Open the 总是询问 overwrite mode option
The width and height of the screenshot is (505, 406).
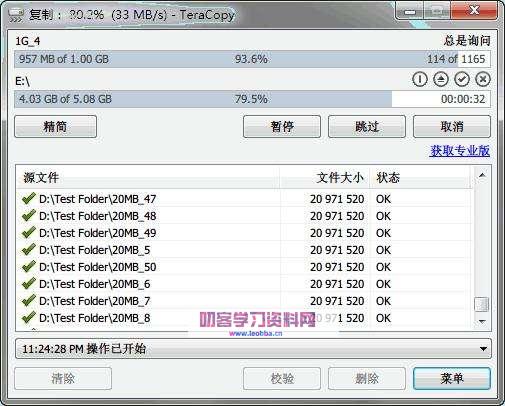point(467,41)
